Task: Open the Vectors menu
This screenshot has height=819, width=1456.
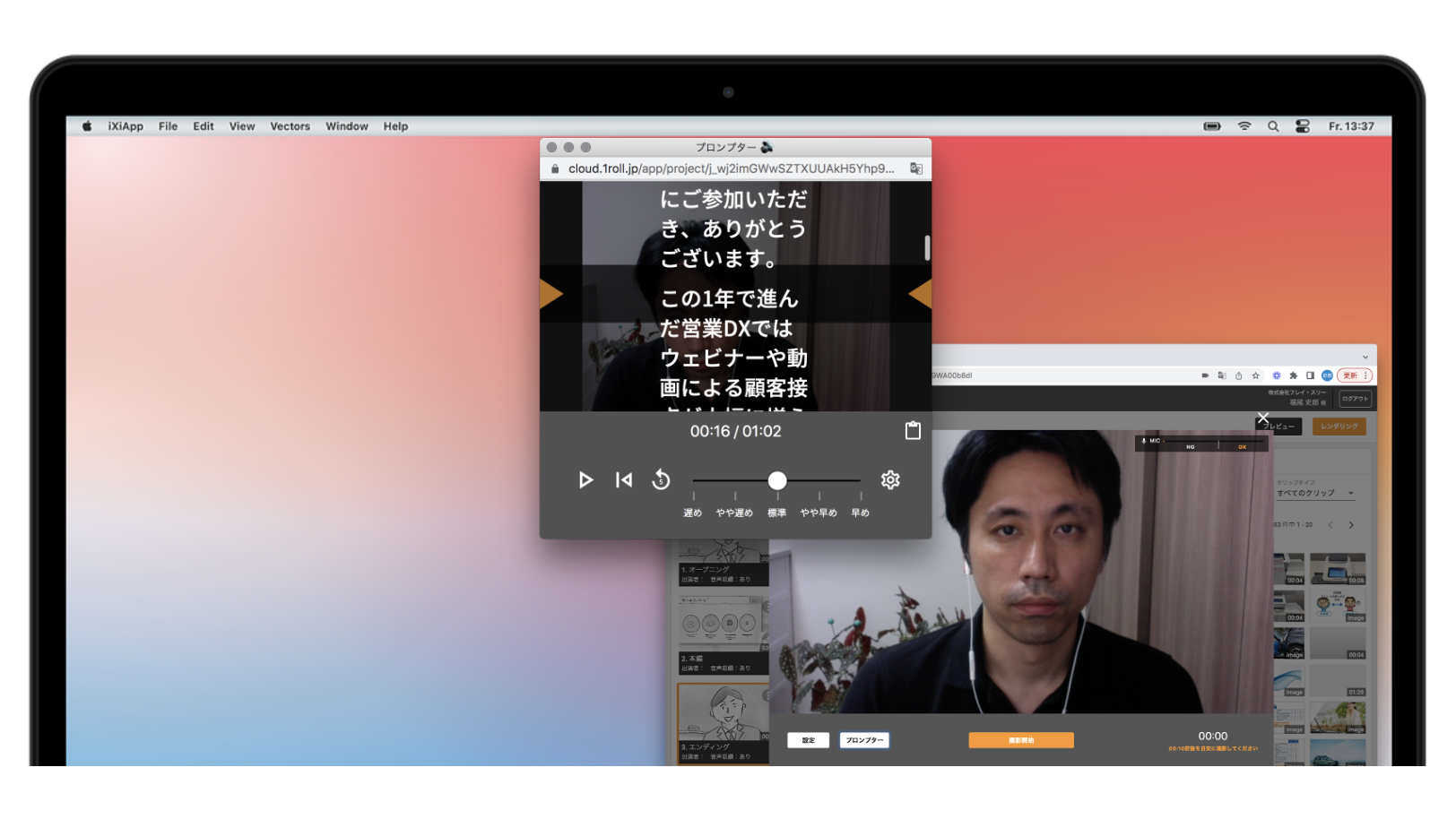Action: (290, 126)
